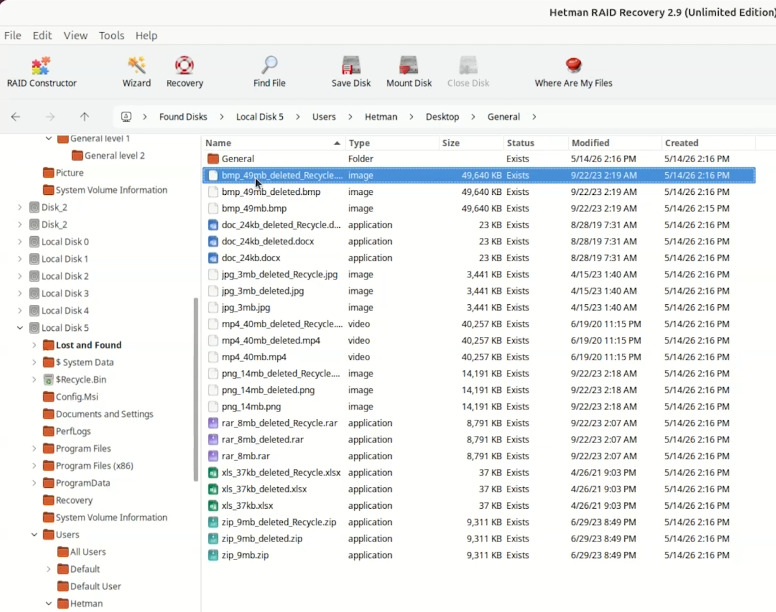Select the All Users folder in the tree

[88, 552]
